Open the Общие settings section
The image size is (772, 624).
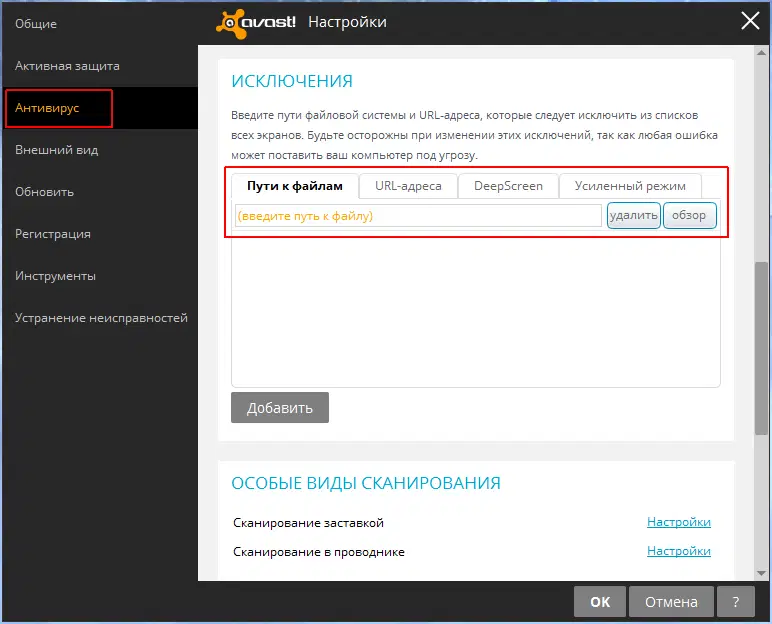coord(36,24)
